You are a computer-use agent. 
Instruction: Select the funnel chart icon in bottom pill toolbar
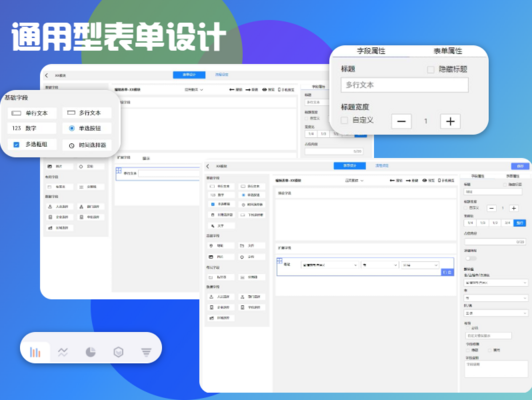coord(146,352)
